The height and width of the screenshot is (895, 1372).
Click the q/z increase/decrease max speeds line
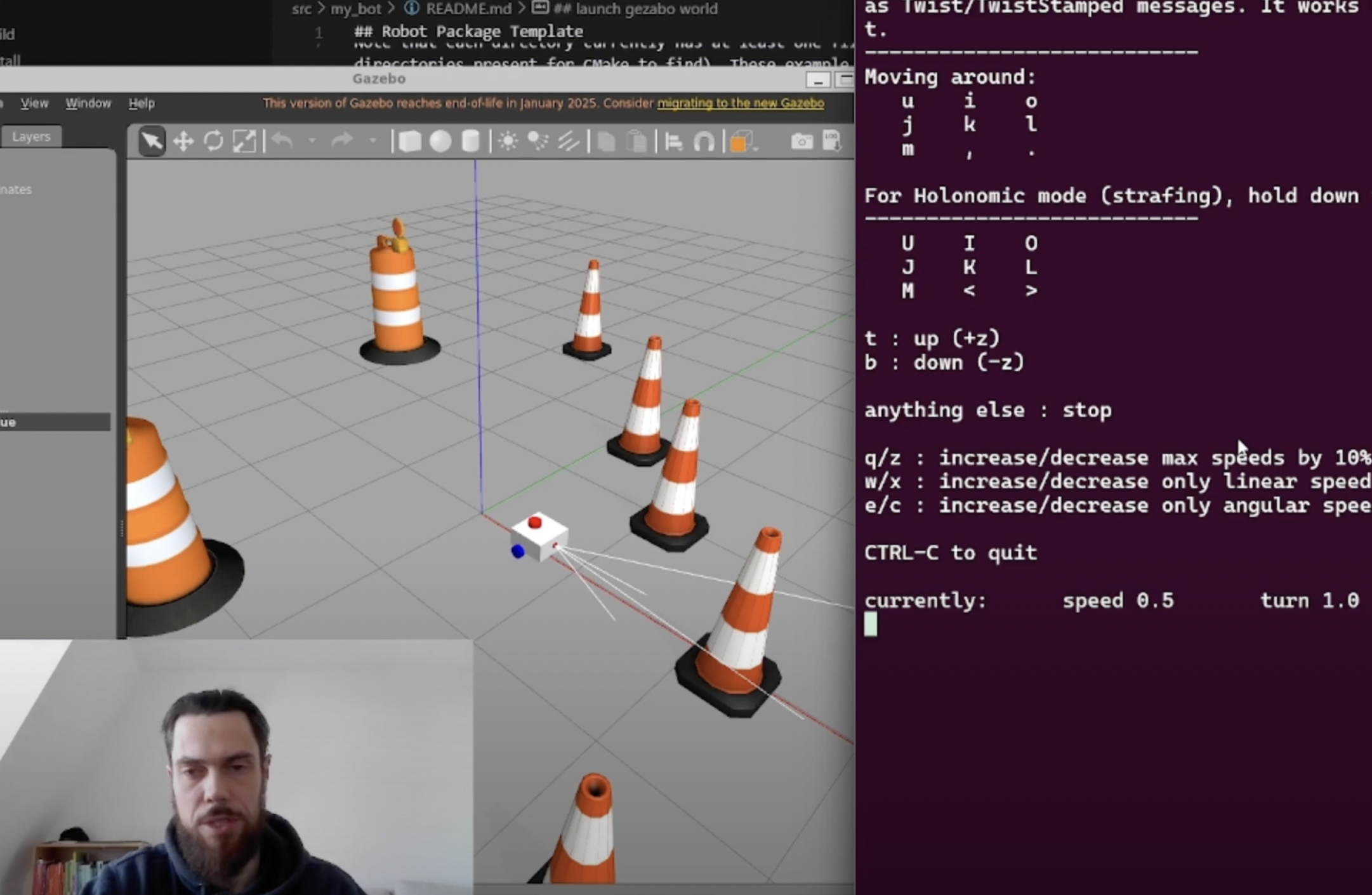point(1118,458)
